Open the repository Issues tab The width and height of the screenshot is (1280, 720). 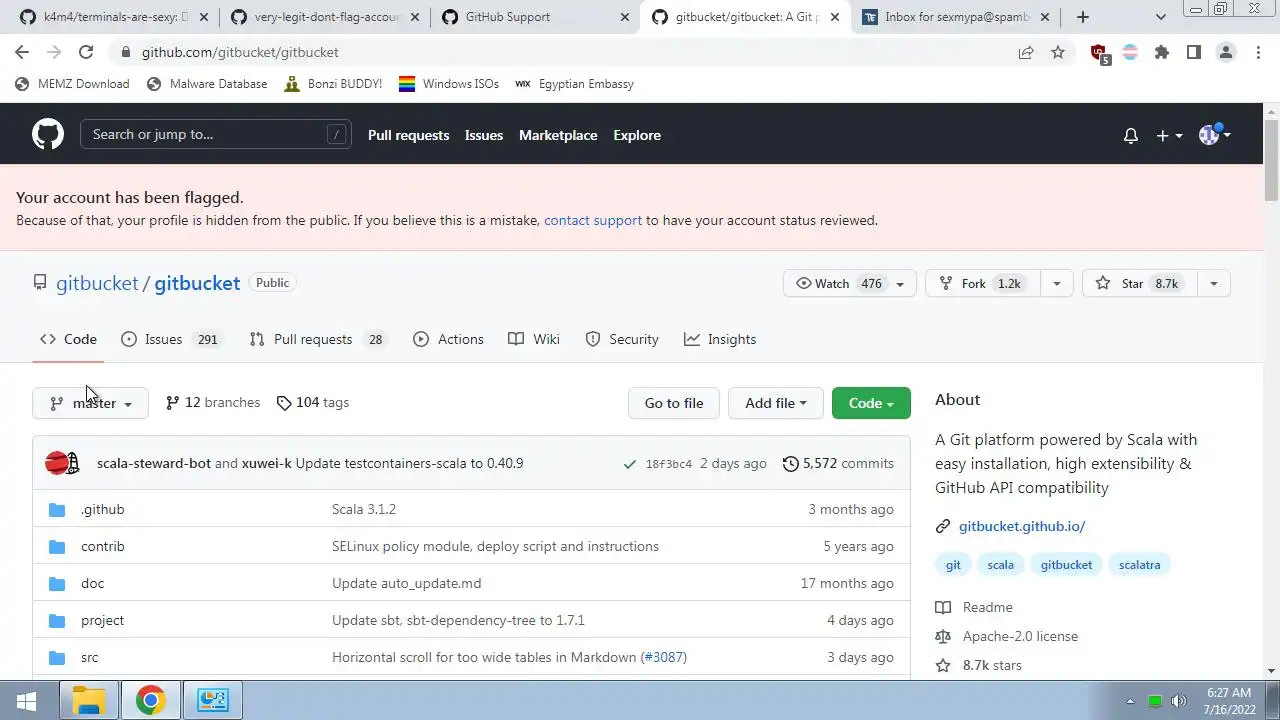170,339
